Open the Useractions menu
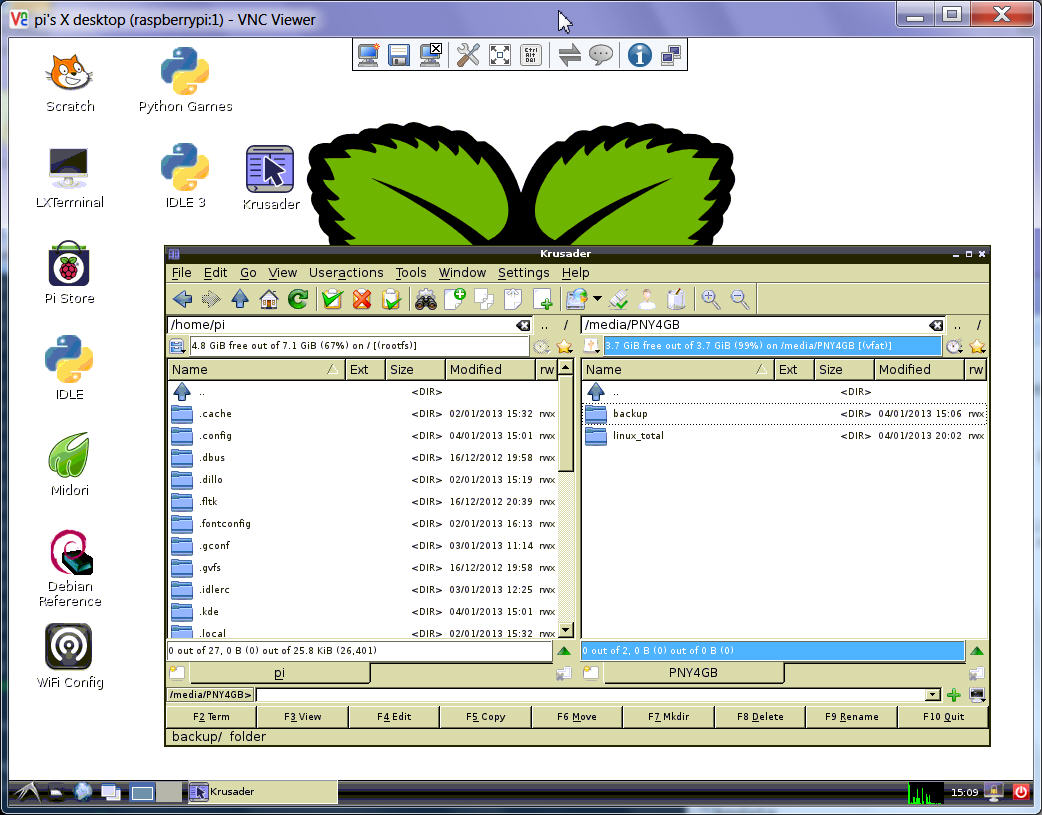 tap(346, 272)
